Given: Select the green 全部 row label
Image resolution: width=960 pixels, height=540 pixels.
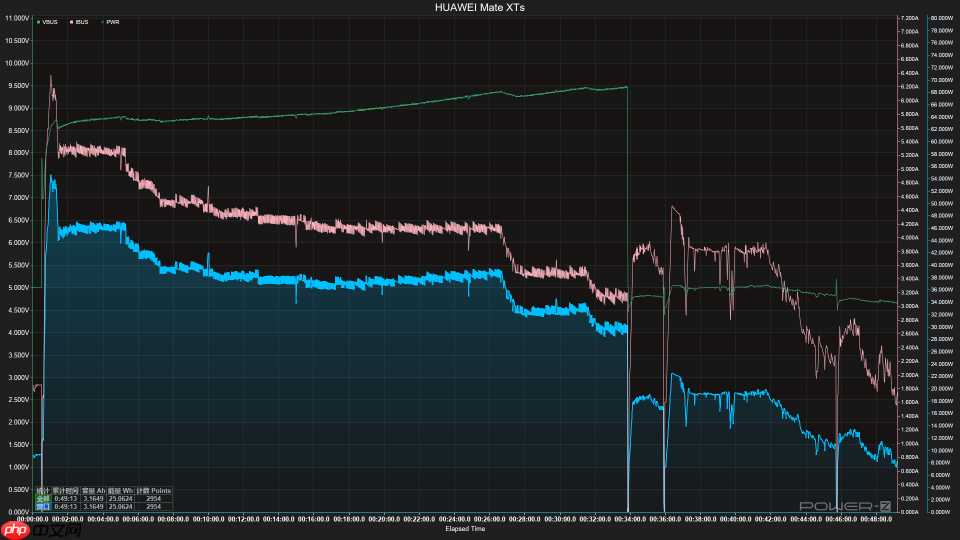Looking at the screenshot, I should [x=42, y=498].
